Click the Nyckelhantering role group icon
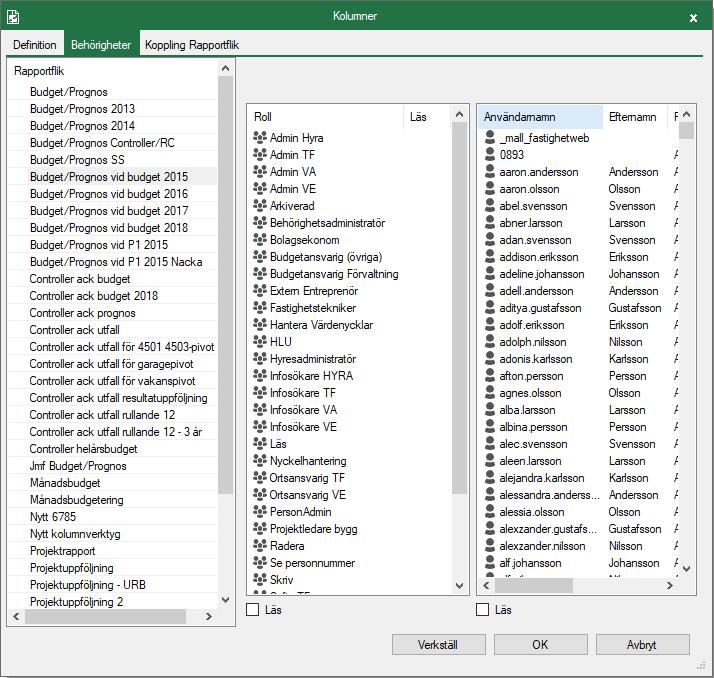 [x=260, y=460]
